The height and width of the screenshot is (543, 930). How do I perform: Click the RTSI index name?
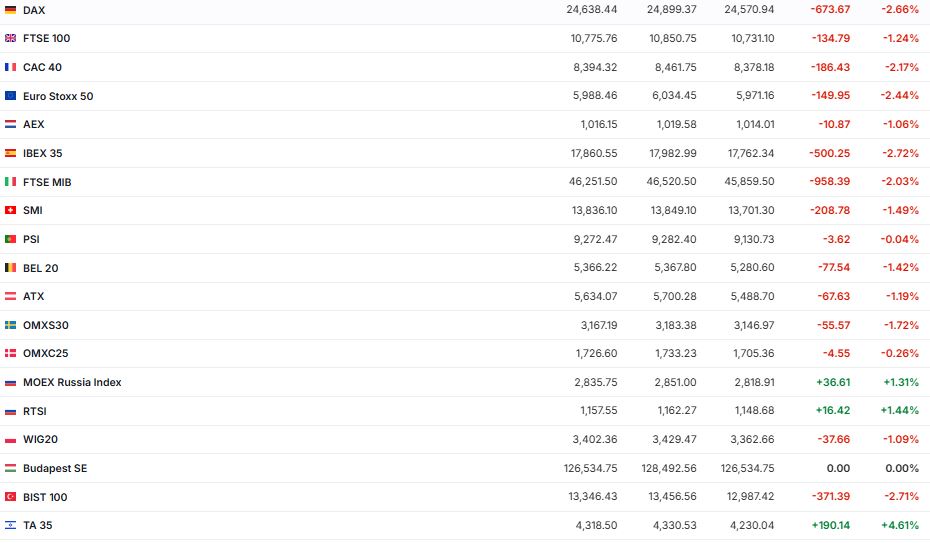(35, 411)
